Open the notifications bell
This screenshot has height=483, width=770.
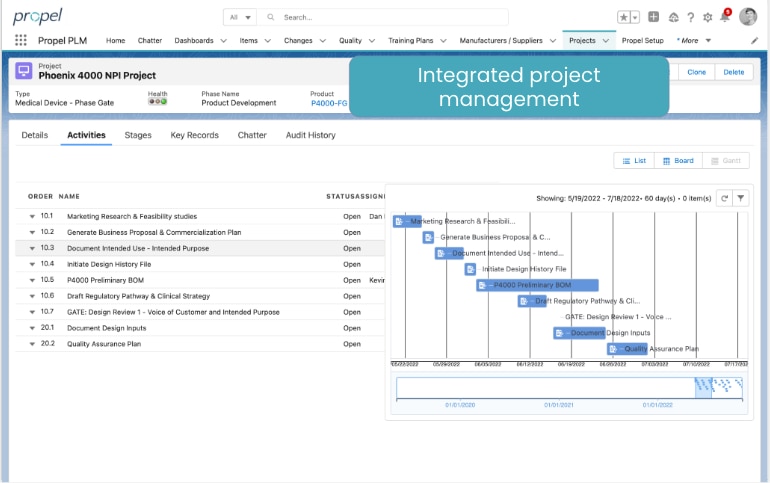point(725,17)
